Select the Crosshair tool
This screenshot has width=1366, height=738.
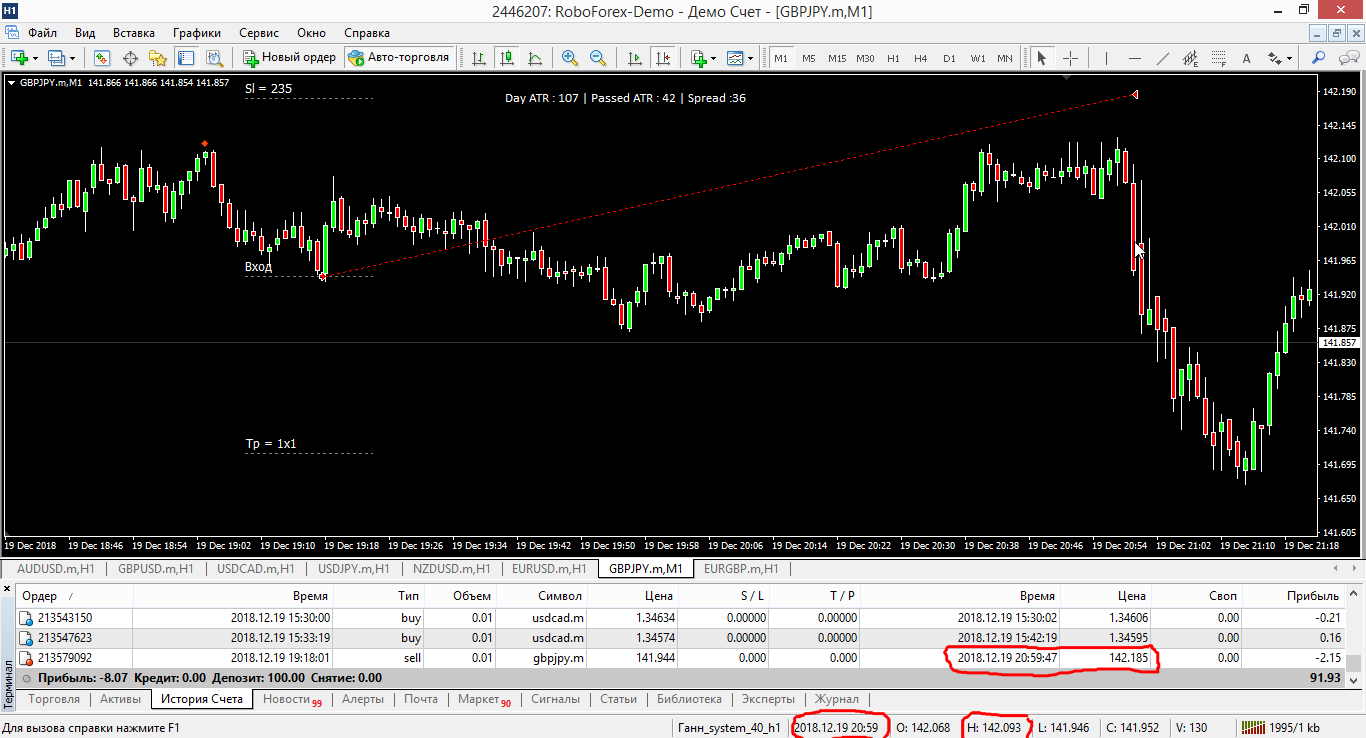1070,57
